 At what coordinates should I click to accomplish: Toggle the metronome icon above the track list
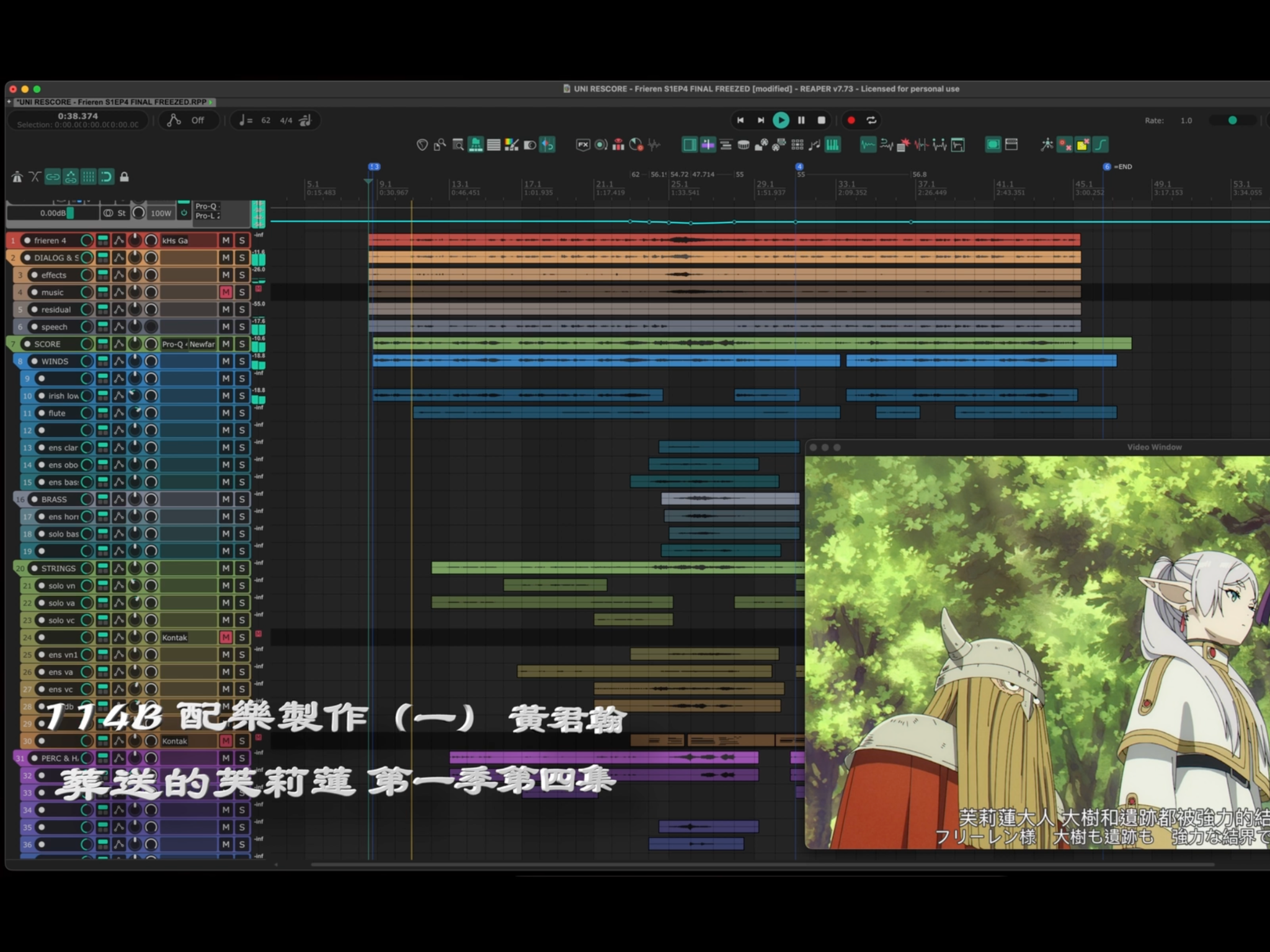[x=17, y=177]
